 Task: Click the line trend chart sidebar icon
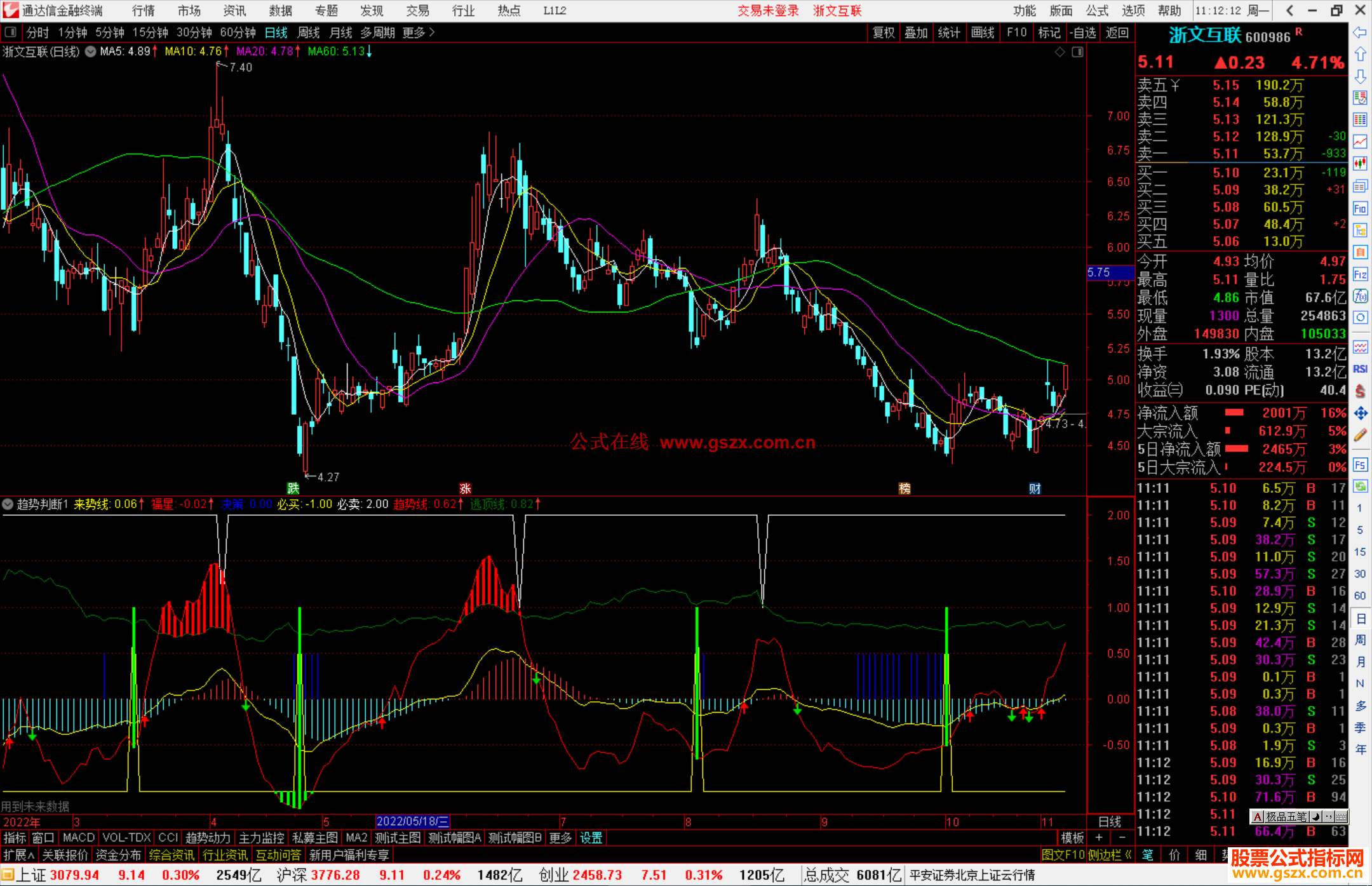(1360, 142)
